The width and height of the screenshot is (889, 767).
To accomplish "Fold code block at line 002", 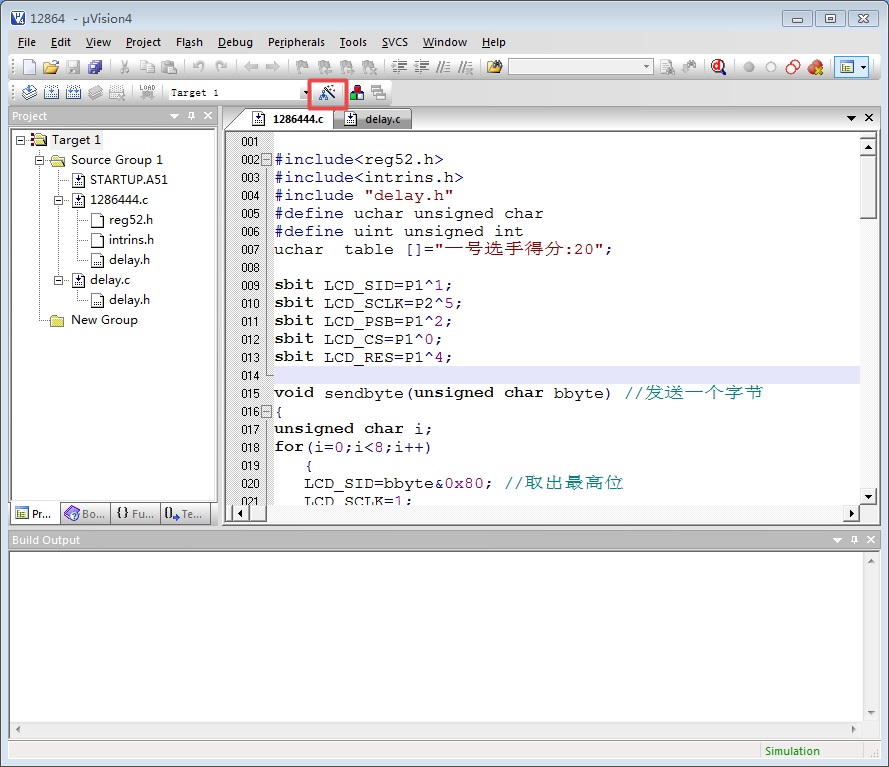I will tap(266, 160).
